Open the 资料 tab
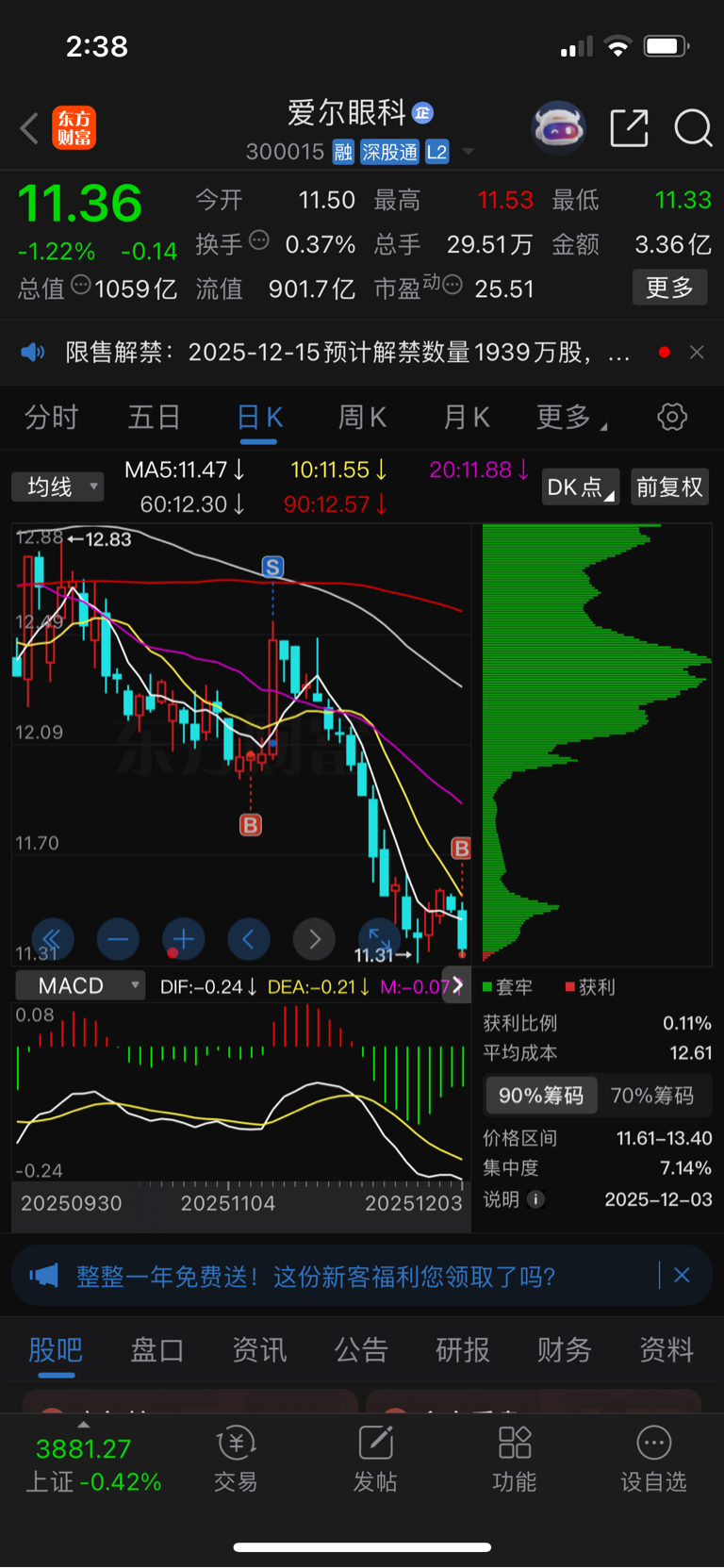Screen dimensions: 724x1568 coord(666,1350)
